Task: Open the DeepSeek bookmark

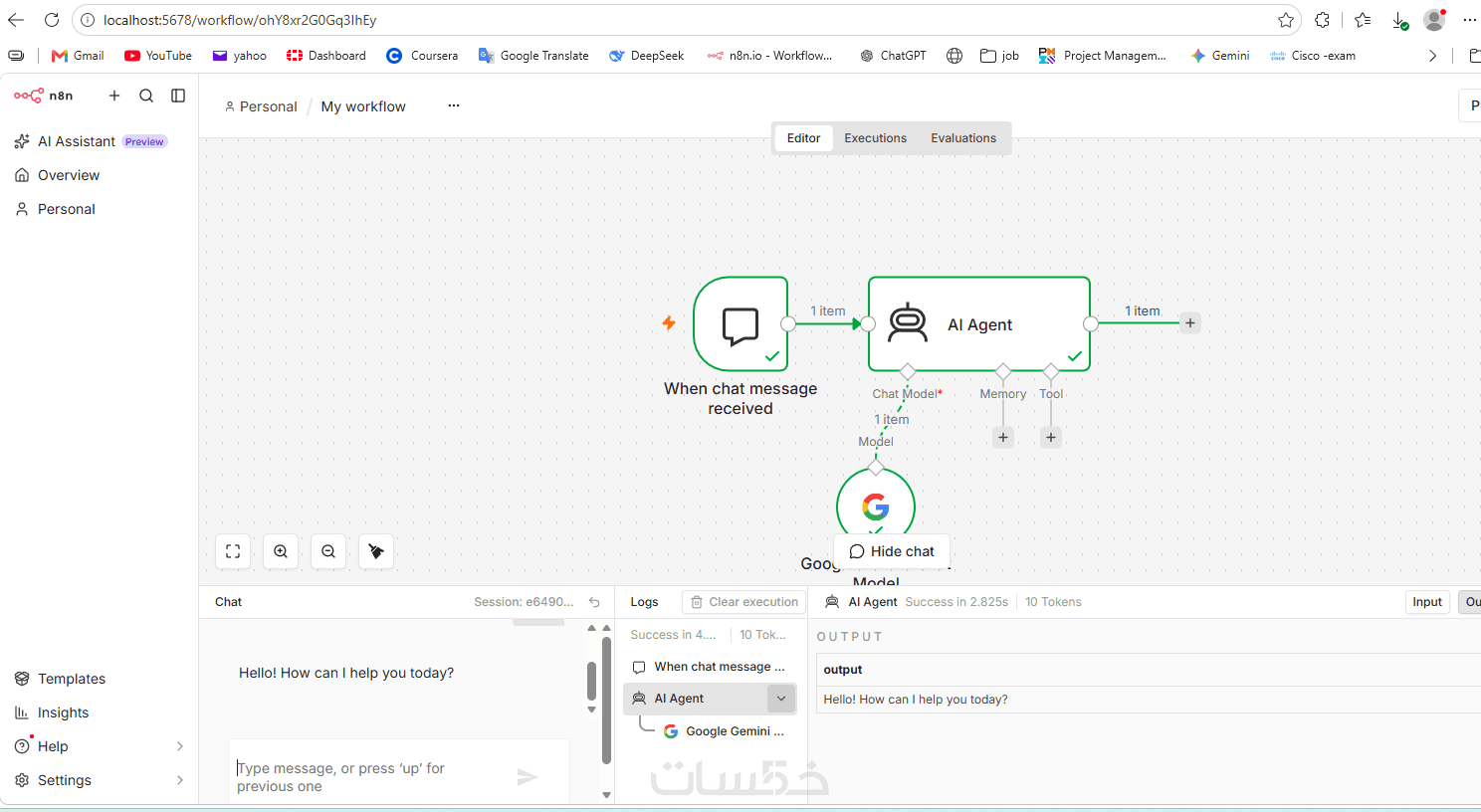Action: (647, 56)
